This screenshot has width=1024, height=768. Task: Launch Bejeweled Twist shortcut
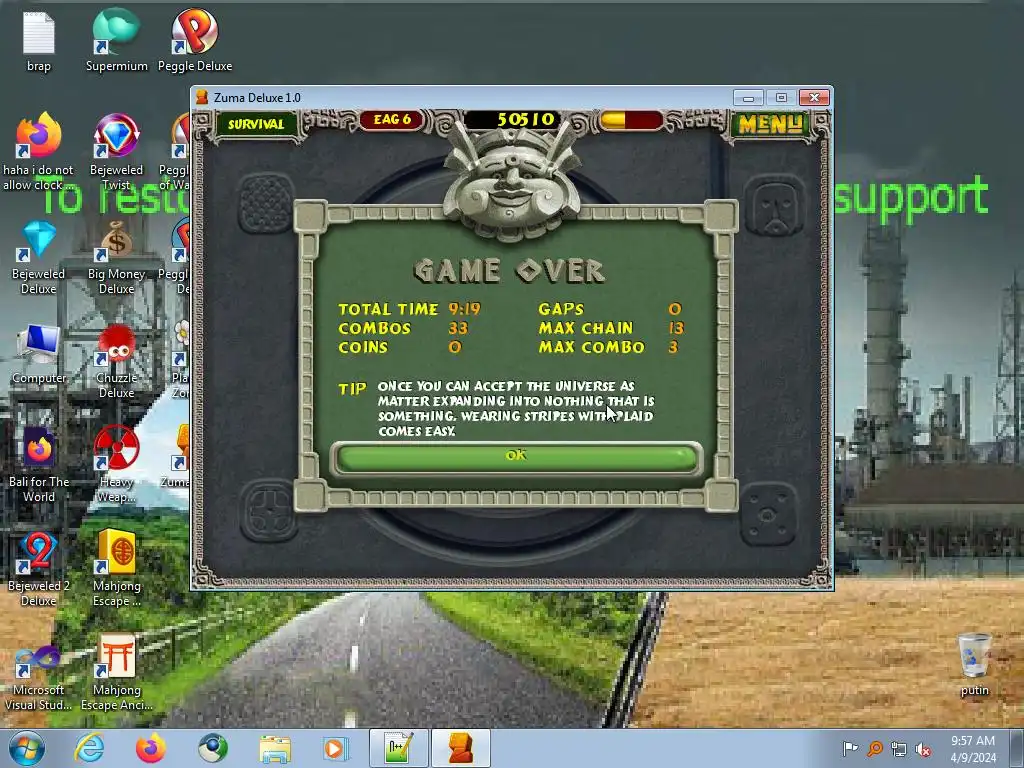tap(116, 152)
